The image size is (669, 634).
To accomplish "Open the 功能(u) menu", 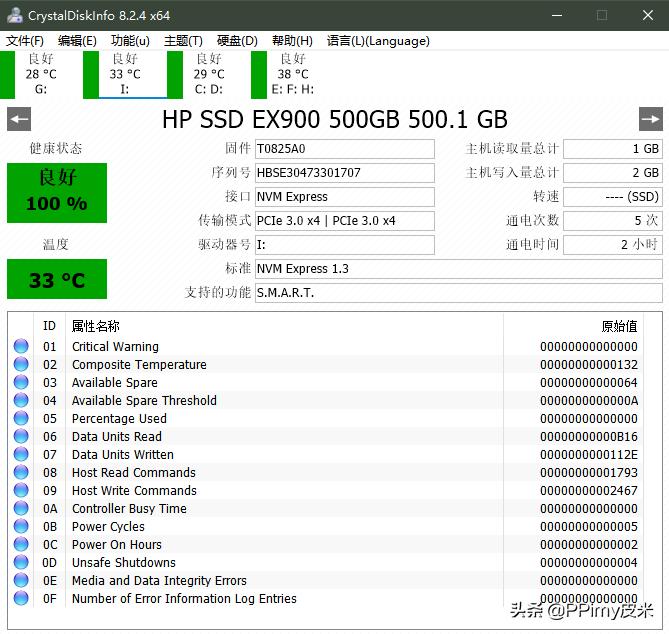I will [130, 41].
